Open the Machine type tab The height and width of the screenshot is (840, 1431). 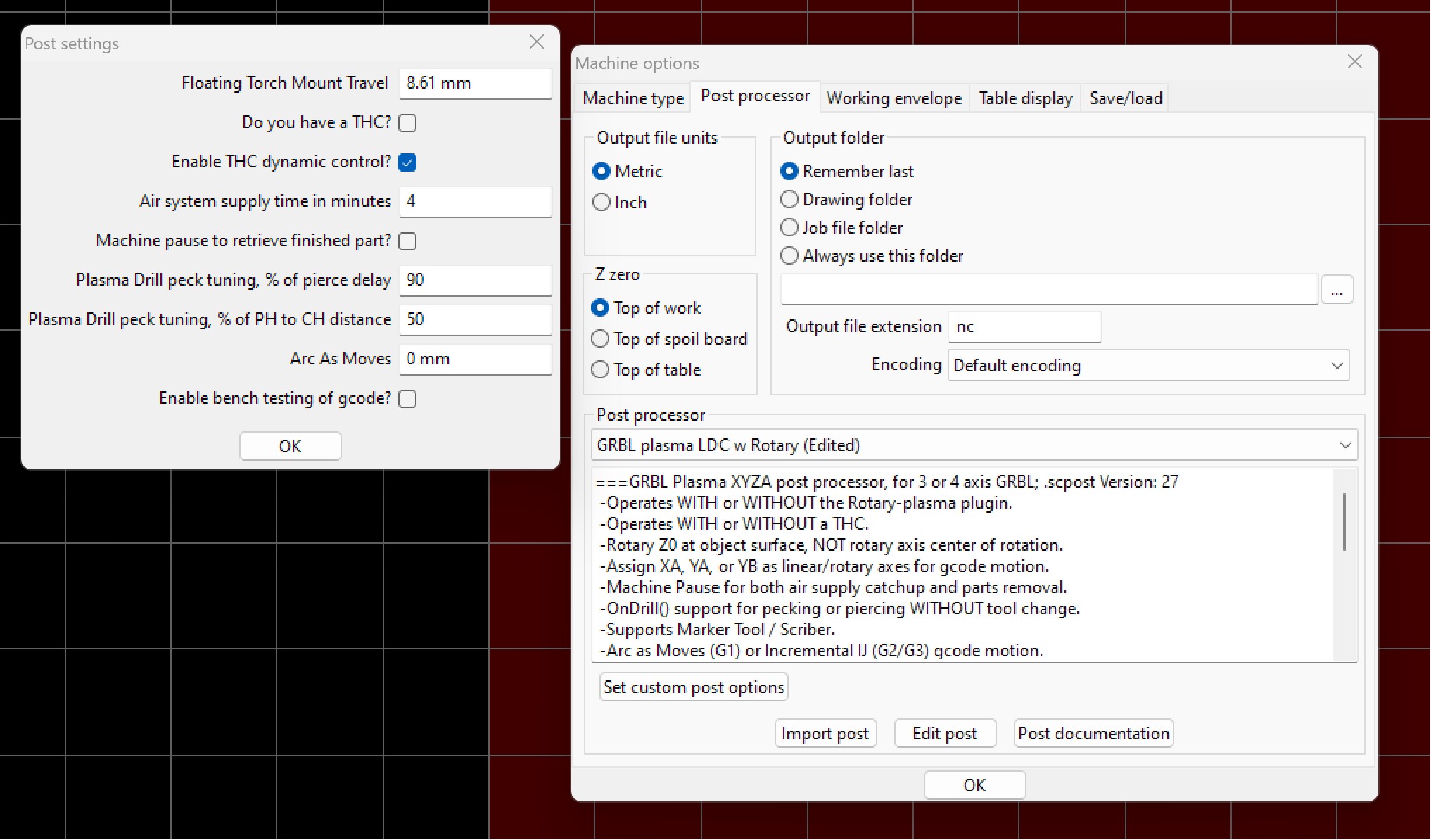click(x=632, y=98)
